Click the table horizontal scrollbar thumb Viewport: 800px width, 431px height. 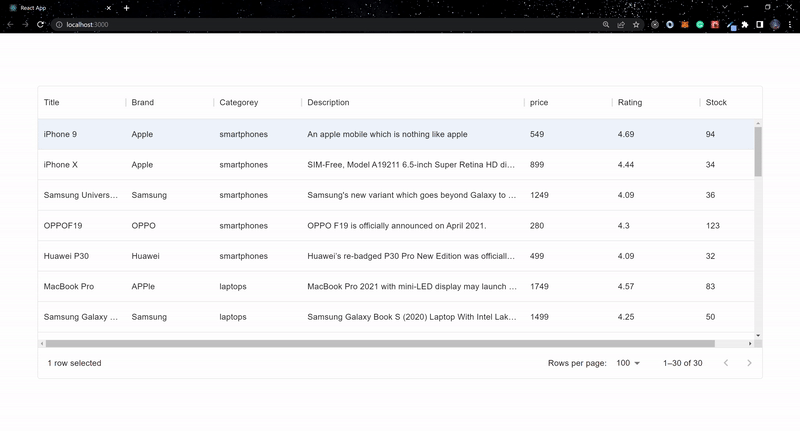coord(380,344)
